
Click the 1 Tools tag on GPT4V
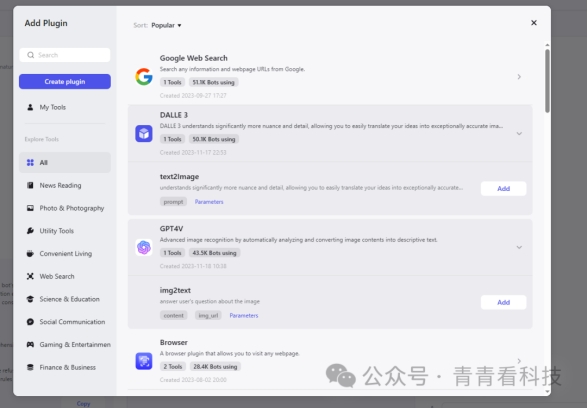[172, 253]
